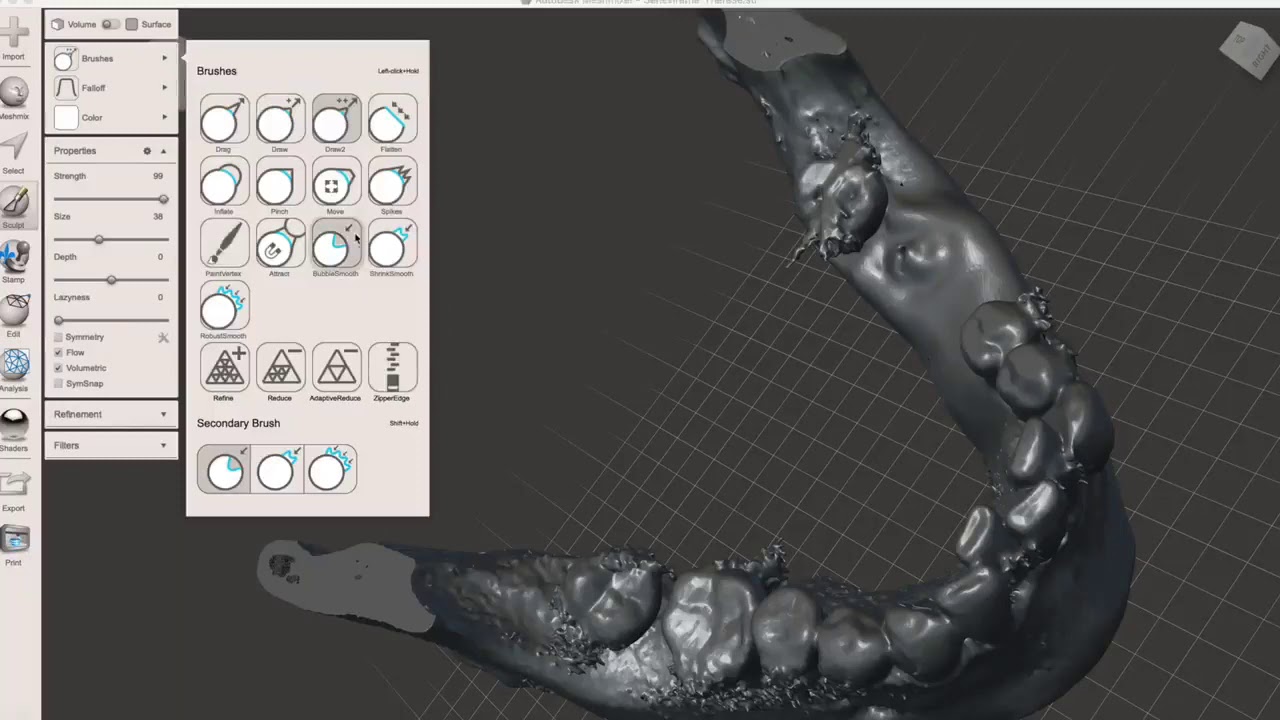Expand the Brushes flyout arrow

click(165, 59)
